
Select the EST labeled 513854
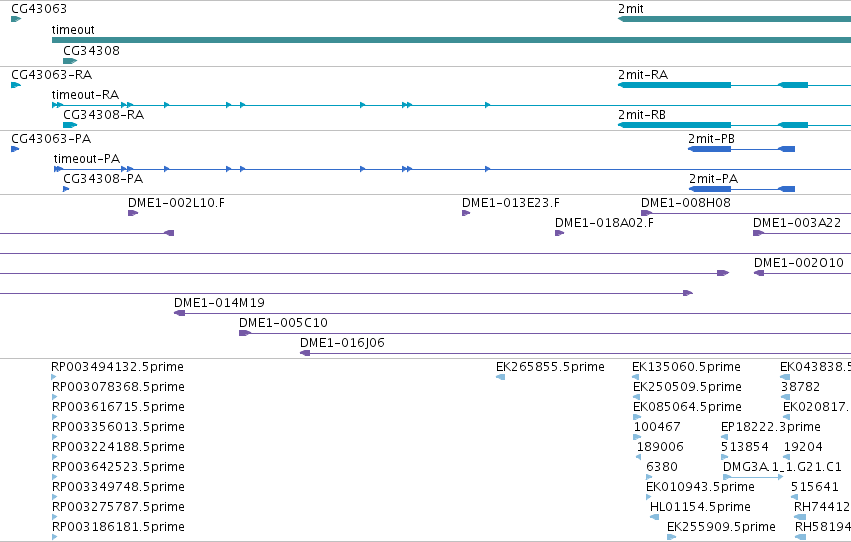pos(745,447)
